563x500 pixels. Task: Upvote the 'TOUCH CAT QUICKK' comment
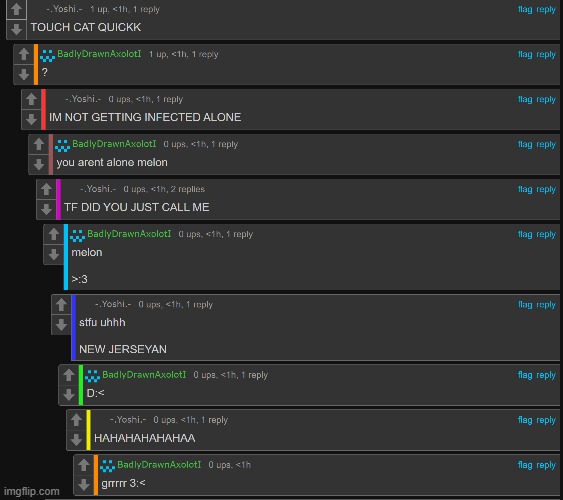tap(16, 9)
